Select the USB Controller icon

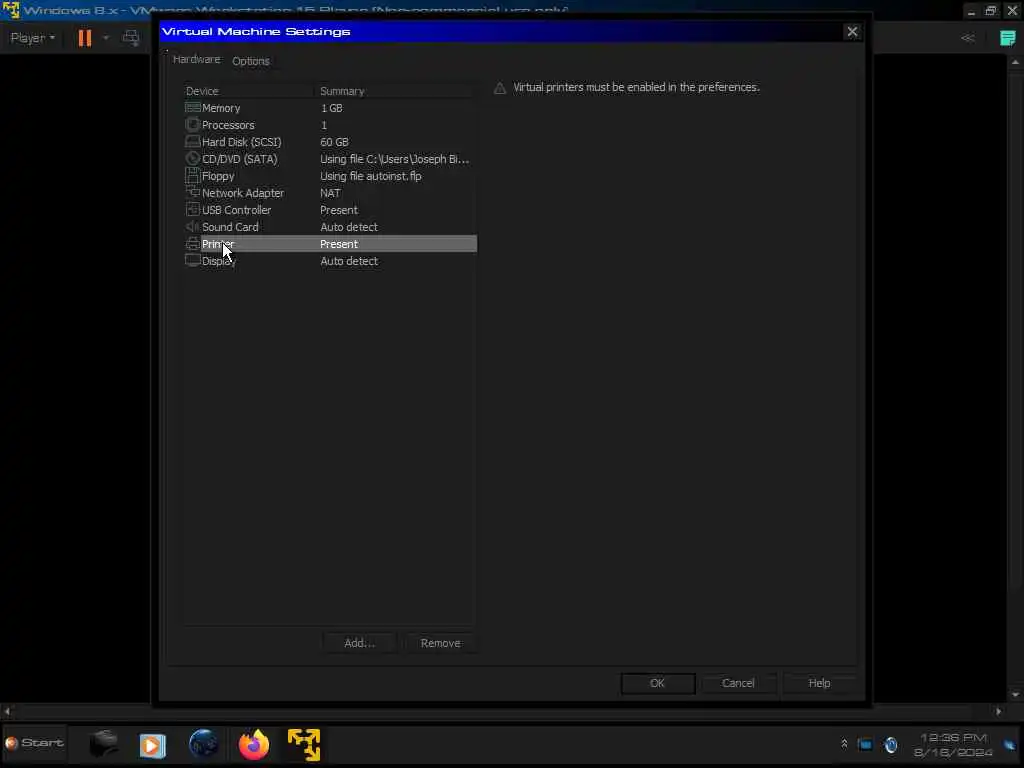(193, 210)
